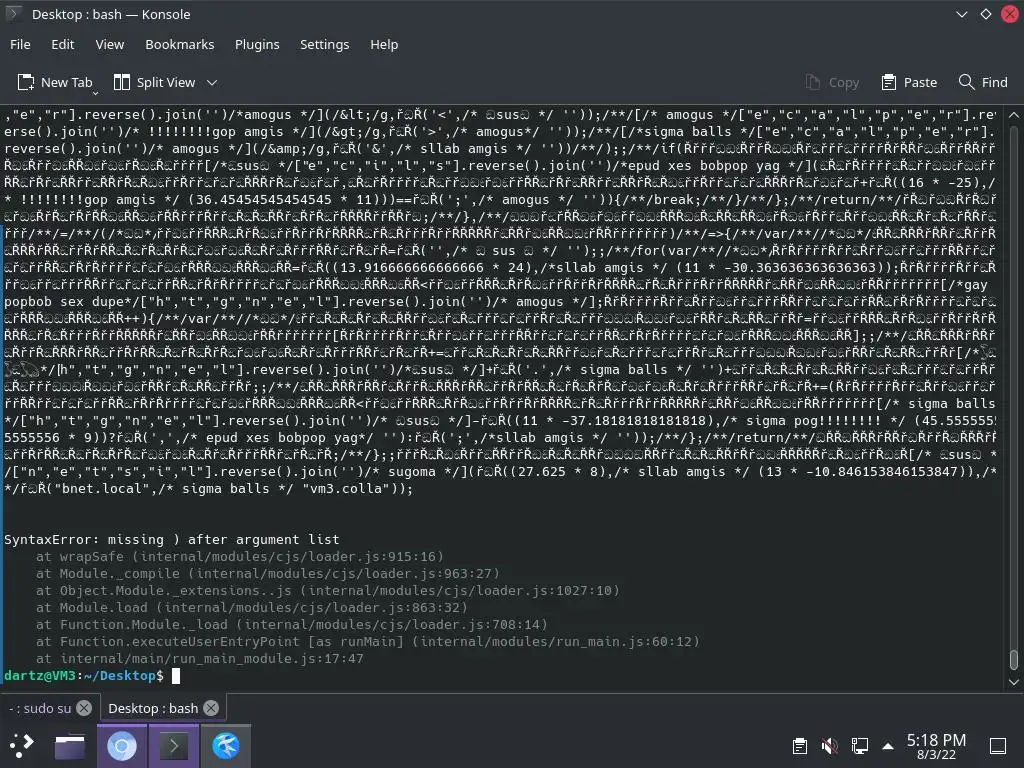Click the 'Object.Module._extensions..js' trace line

[x=328, y=590]
